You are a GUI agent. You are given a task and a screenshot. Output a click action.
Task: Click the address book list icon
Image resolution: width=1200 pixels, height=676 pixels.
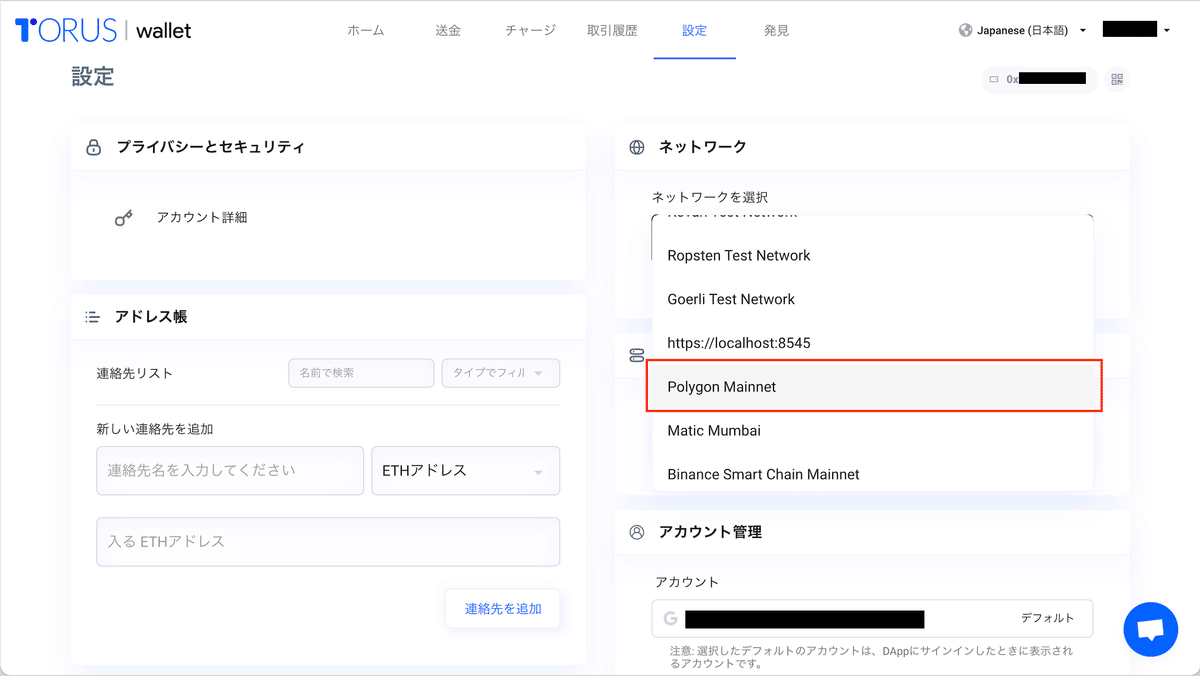tap(93, 317)
